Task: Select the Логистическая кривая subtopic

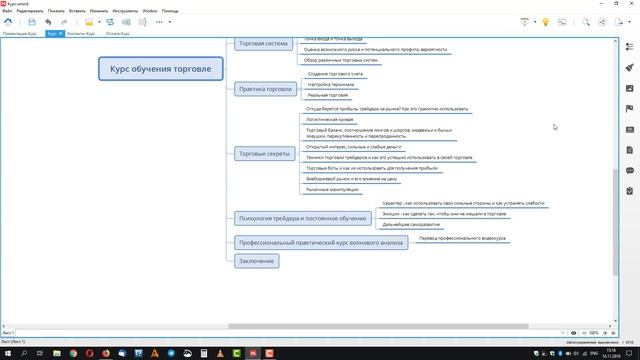Action: pos(330,120)
